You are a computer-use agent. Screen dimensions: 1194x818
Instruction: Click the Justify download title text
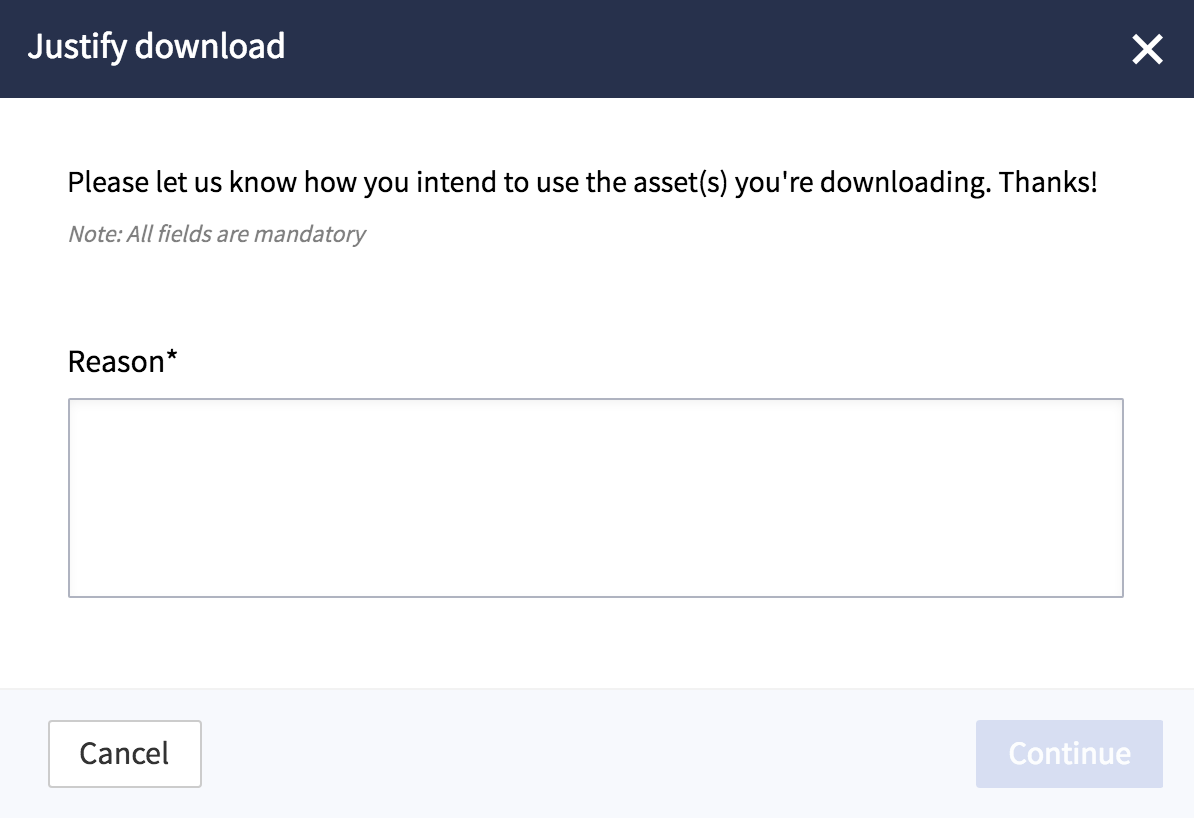pyautogui.click(x=156, y=46)
